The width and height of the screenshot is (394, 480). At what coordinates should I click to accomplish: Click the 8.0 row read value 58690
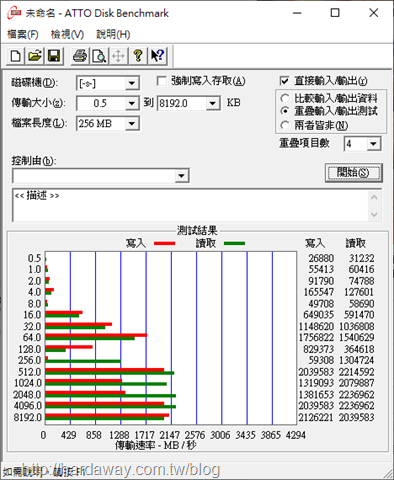click(x=362, y=303)
